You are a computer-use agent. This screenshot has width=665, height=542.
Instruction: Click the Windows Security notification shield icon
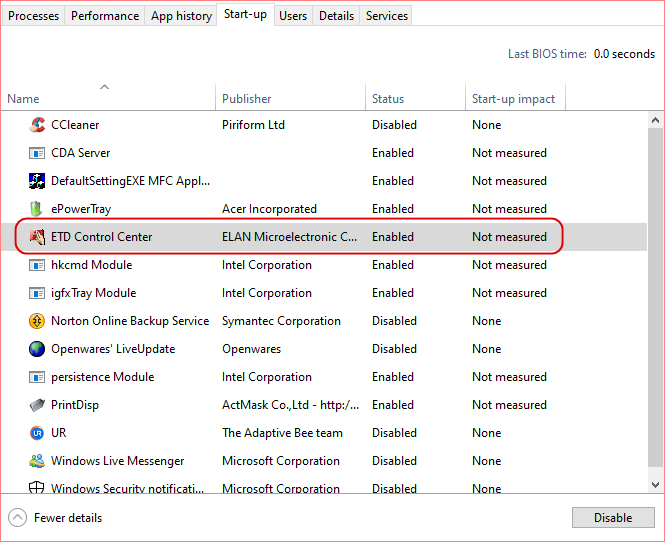[x=37, y=487]
